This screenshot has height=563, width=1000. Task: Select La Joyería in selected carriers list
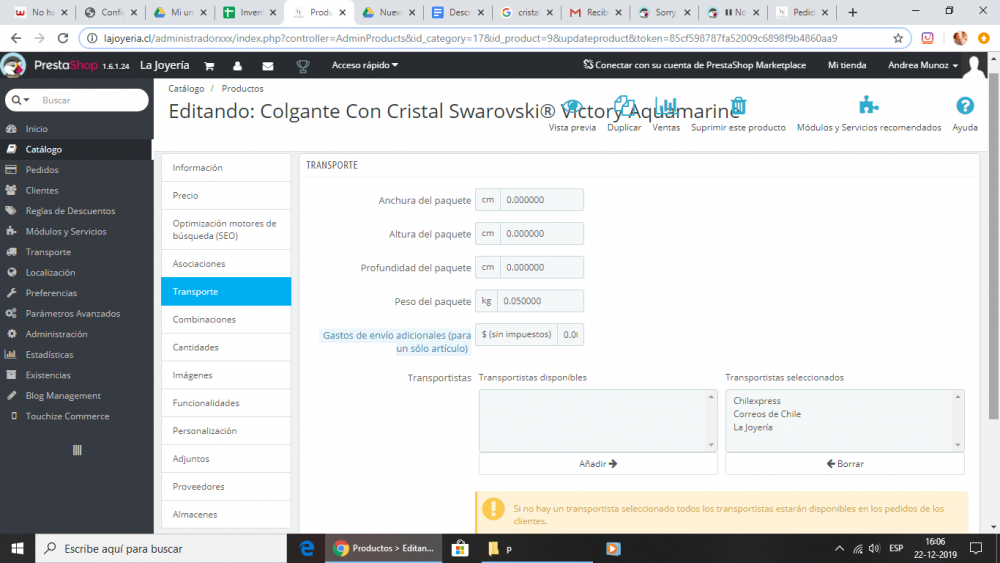(753, 427)
